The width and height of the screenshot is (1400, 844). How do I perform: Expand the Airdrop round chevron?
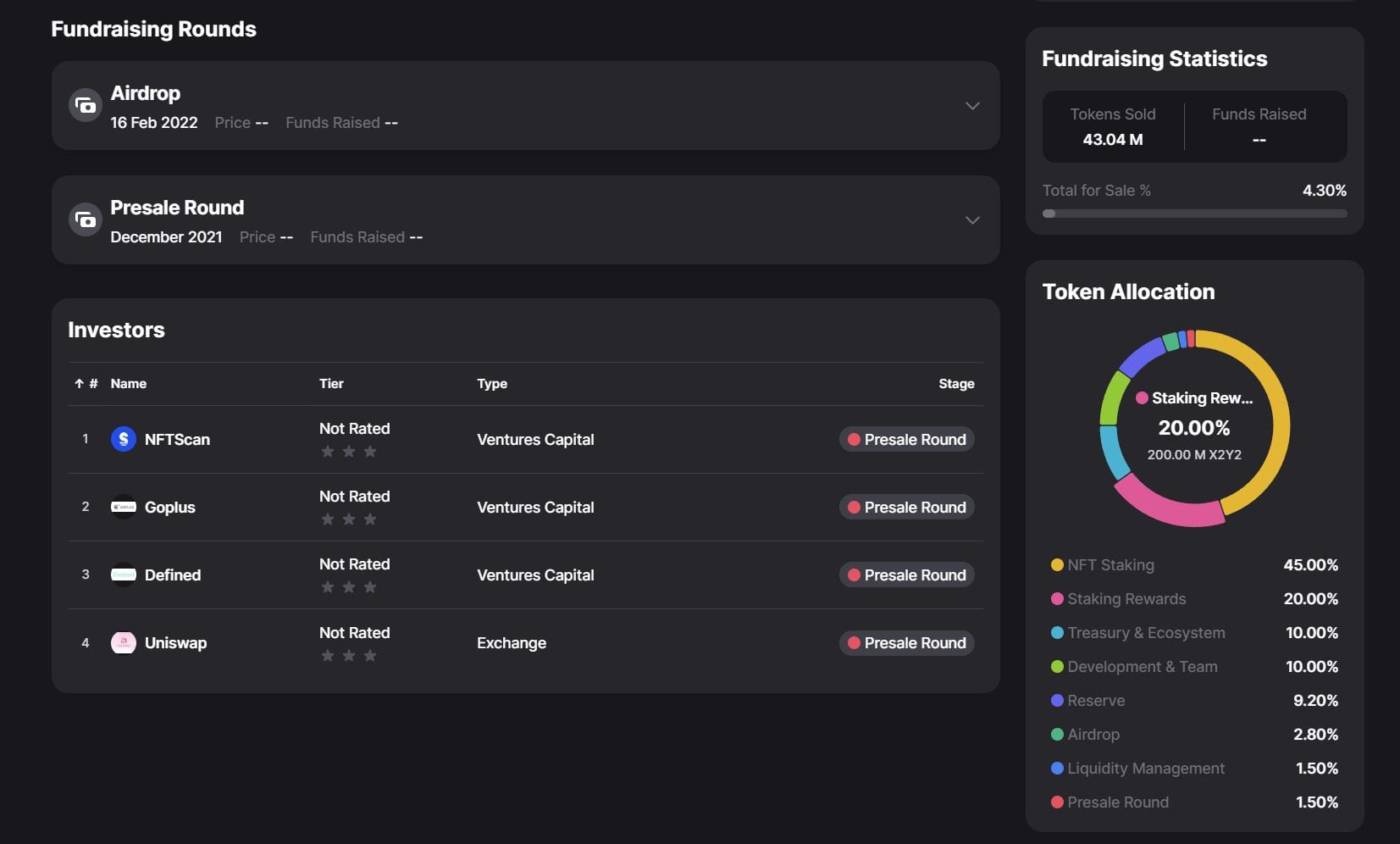pyautogui.click(x=972, y=106)
